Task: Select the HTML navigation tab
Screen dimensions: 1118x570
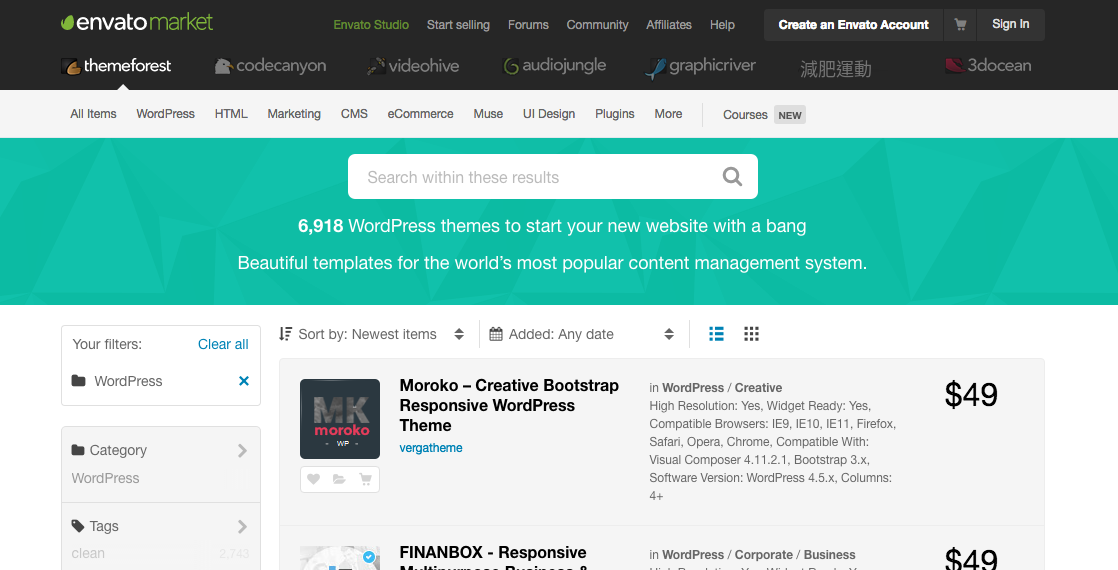Action: (x=231, y=113)
